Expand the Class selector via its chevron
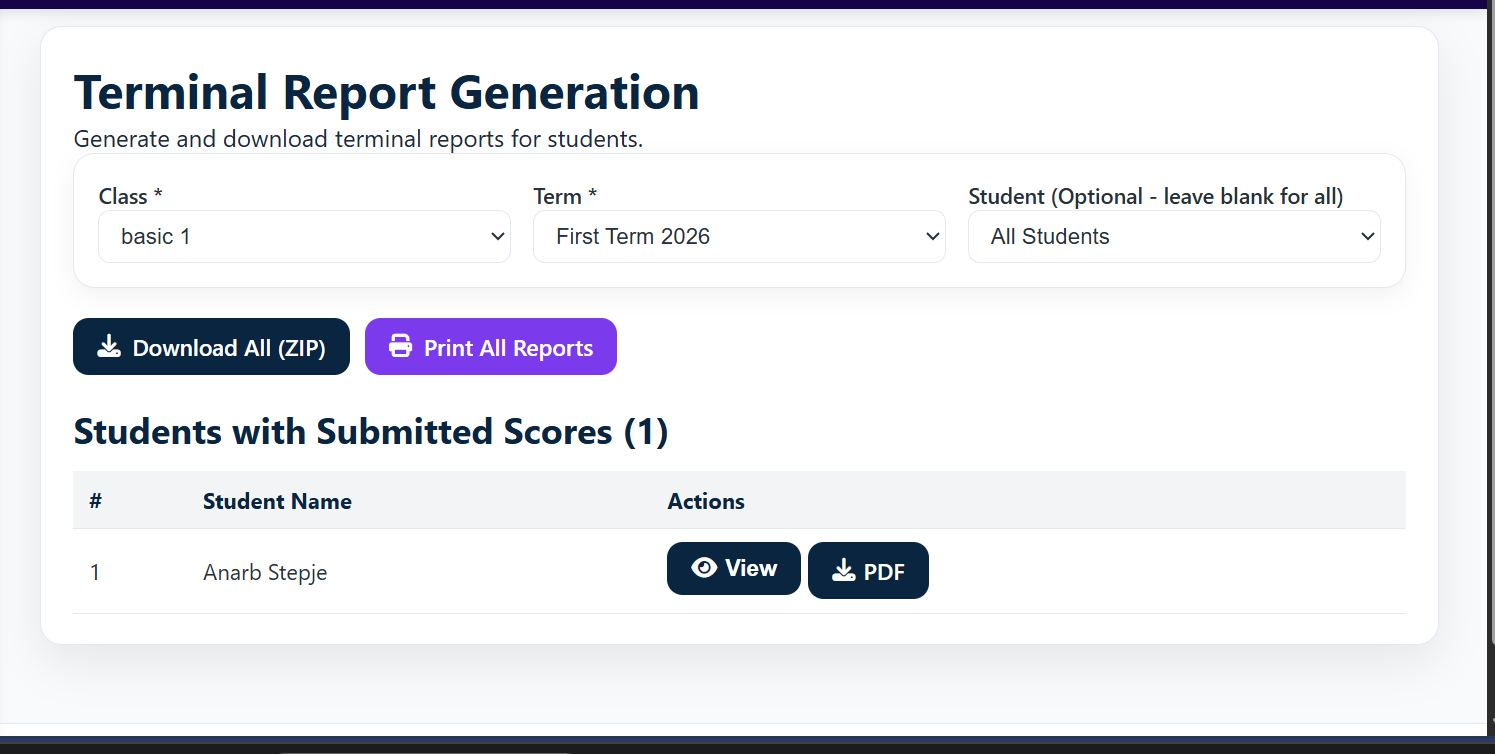 [x=497, y=236]
